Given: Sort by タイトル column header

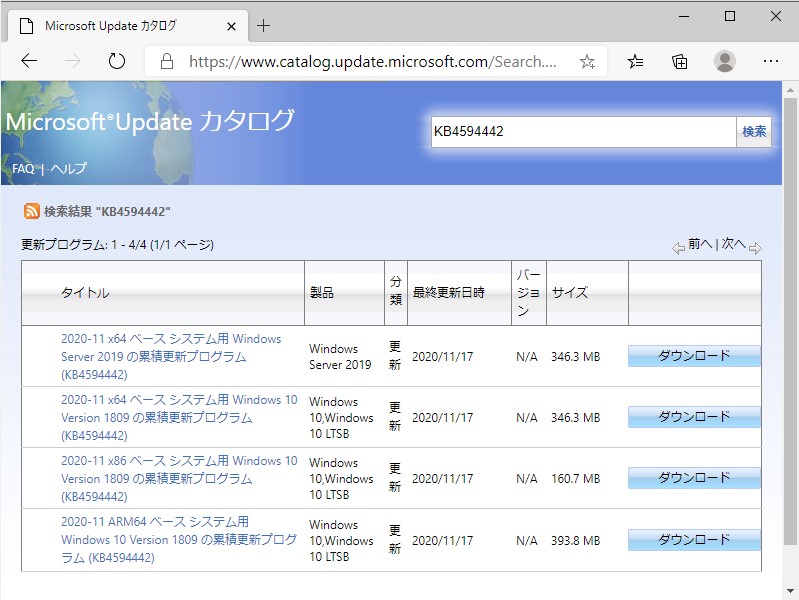Looking at the screenshot, I should (x=85, y=293).
